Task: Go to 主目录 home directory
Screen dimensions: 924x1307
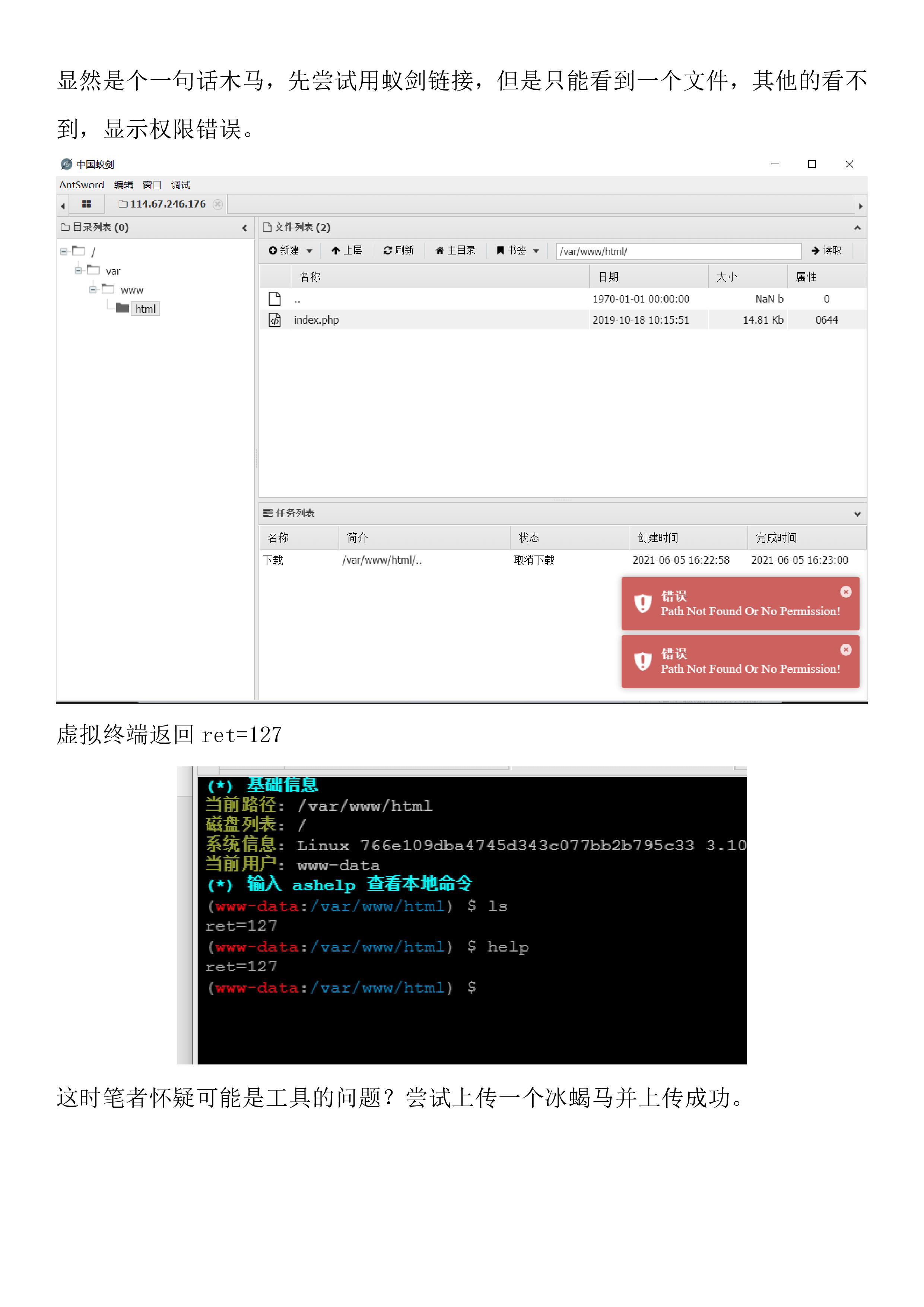Action: (455, 250)
